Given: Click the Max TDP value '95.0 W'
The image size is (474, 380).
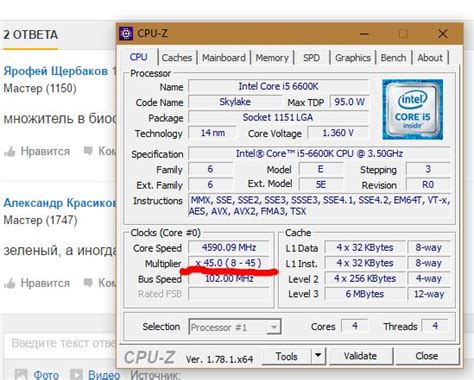Looking at the screenshot, I should tap(349, 102).
